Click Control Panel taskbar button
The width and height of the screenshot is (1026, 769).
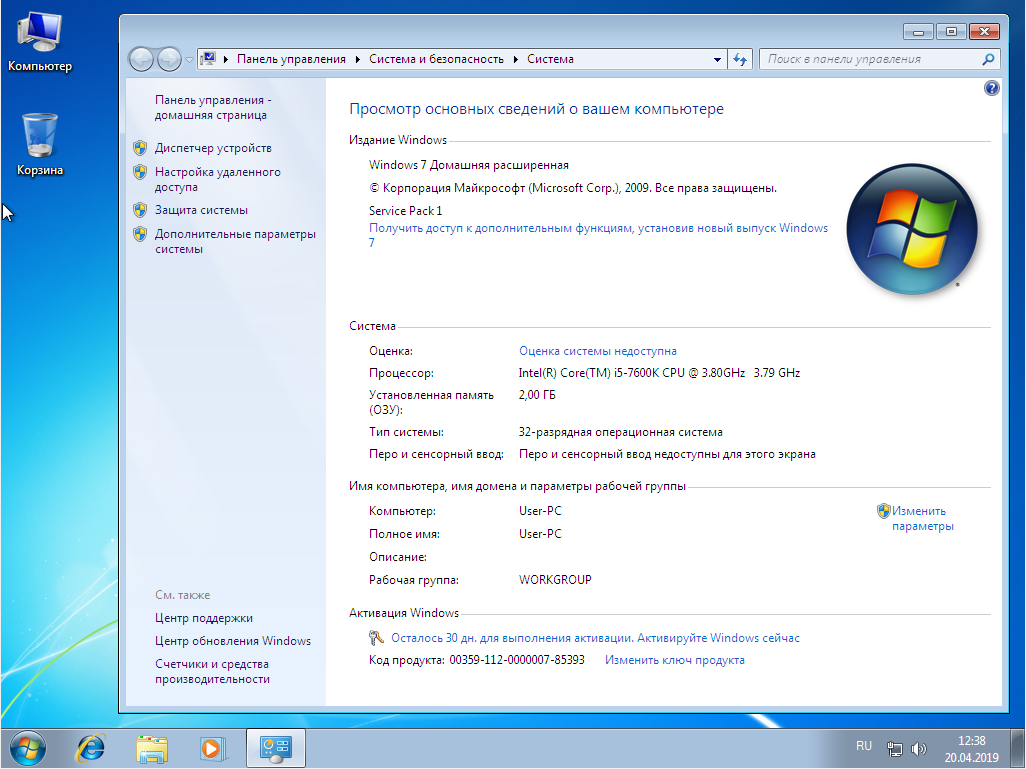pos(275,748)
